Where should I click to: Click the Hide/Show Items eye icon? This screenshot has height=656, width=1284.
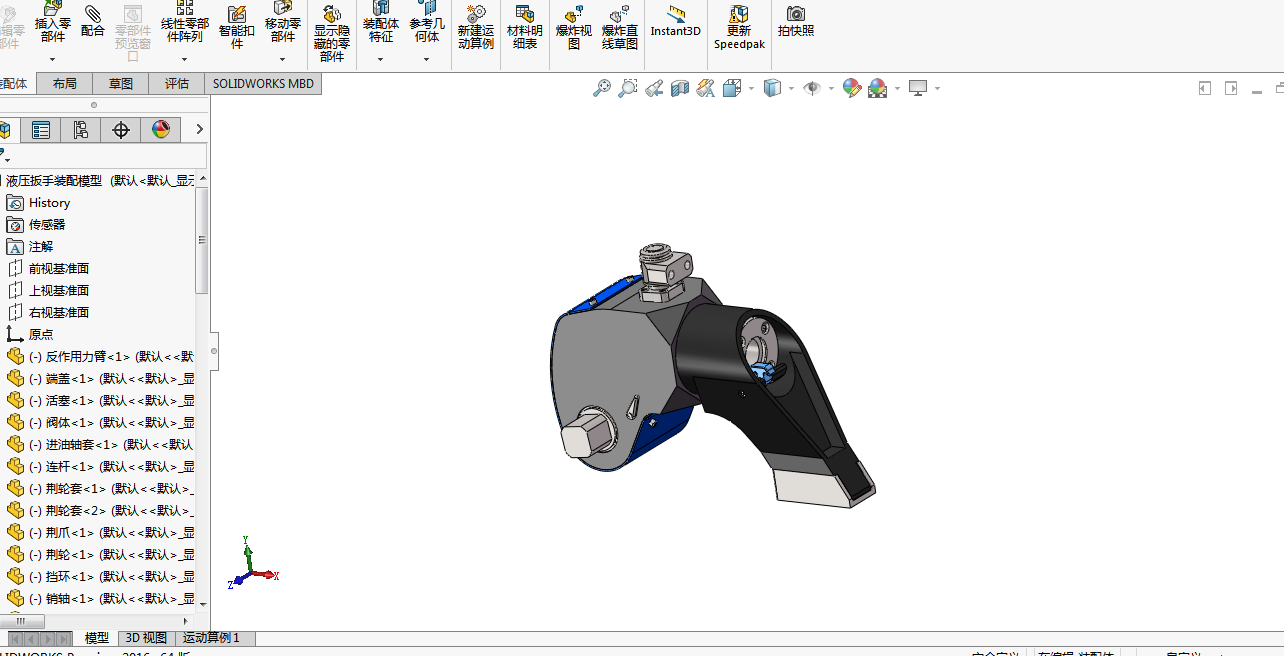tap(812, 88)
